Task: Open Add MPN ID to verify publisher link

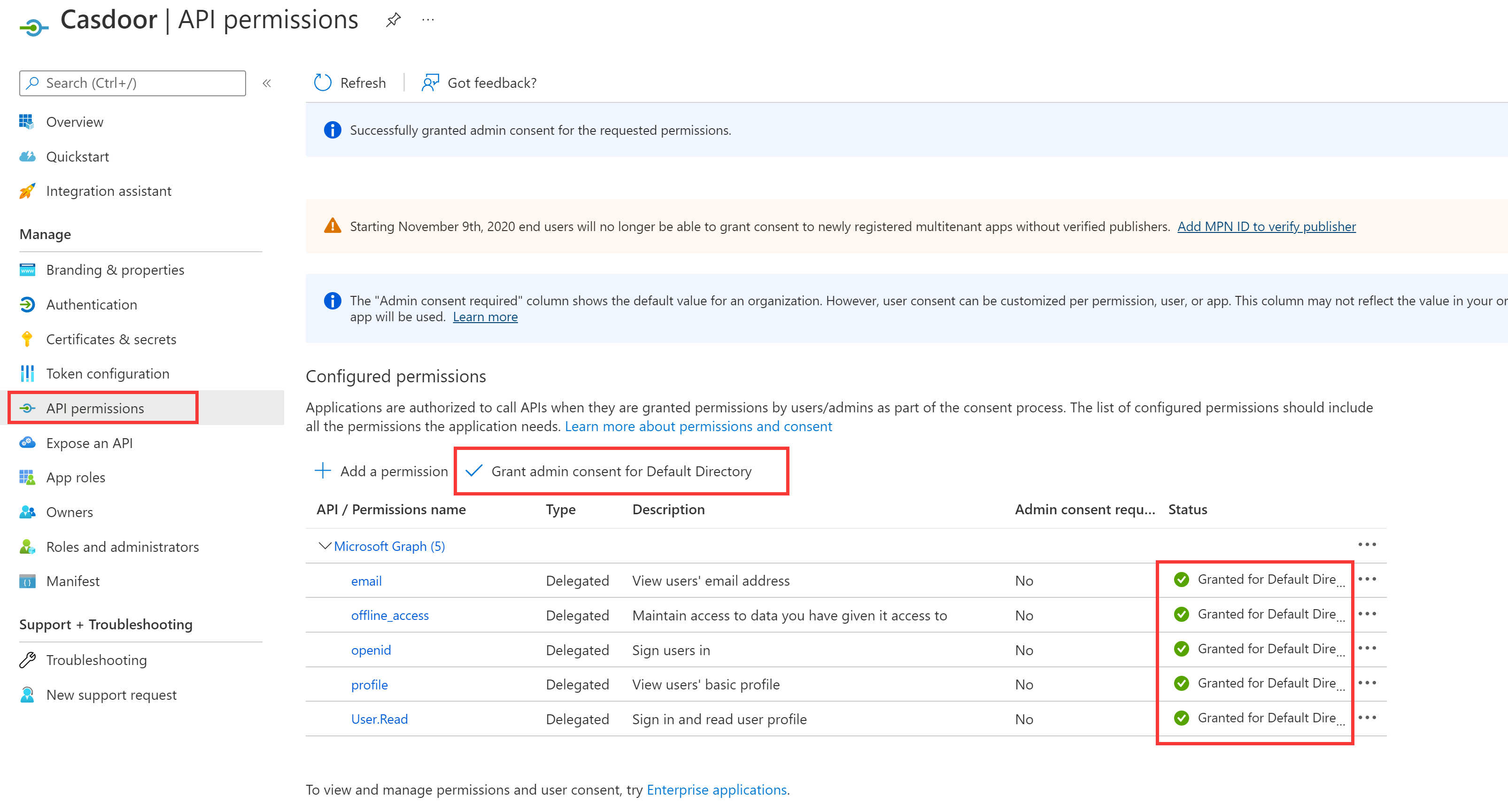Action: coord(1266,226)
